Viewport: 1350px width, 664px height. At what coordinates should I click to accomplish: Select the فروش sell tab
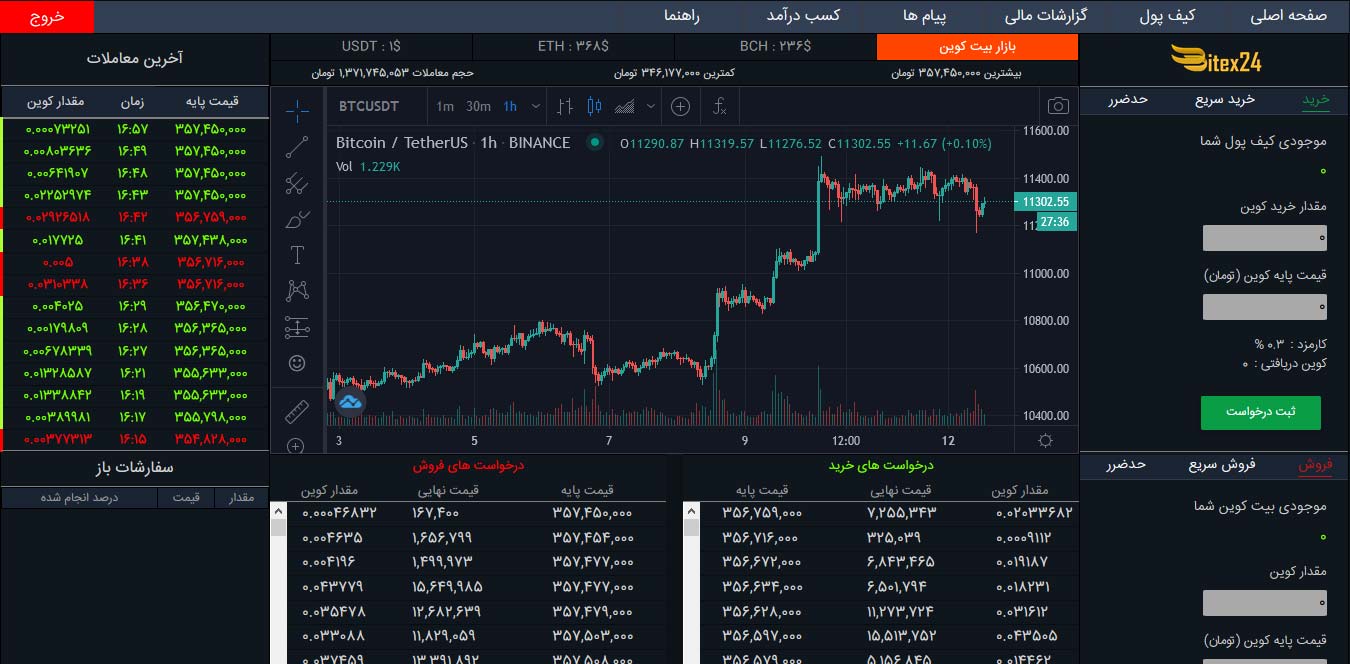tap(1315, 465)
